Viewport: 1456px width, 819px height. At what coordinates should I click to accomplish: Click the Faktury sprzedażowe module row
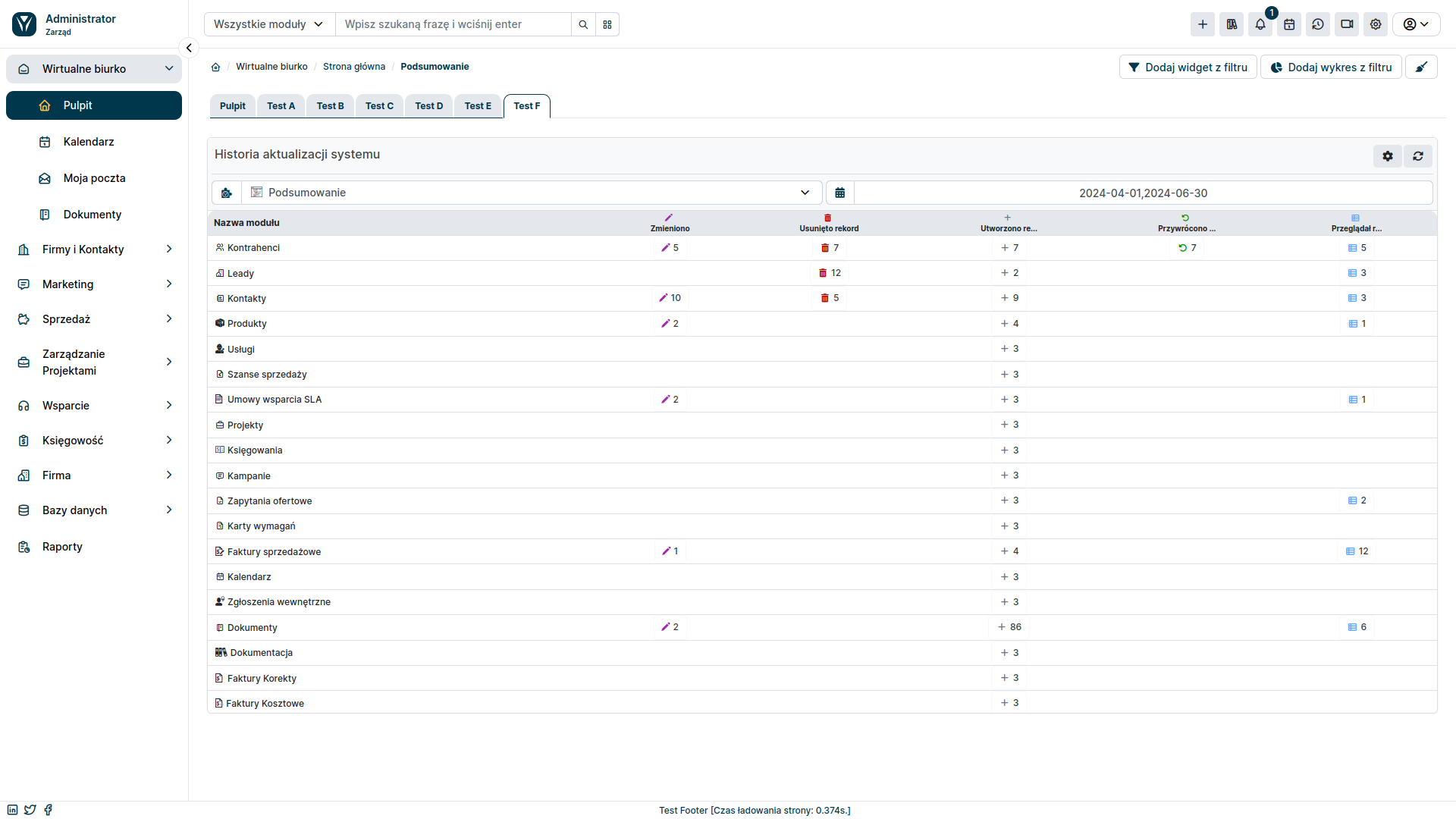[822, 551]
